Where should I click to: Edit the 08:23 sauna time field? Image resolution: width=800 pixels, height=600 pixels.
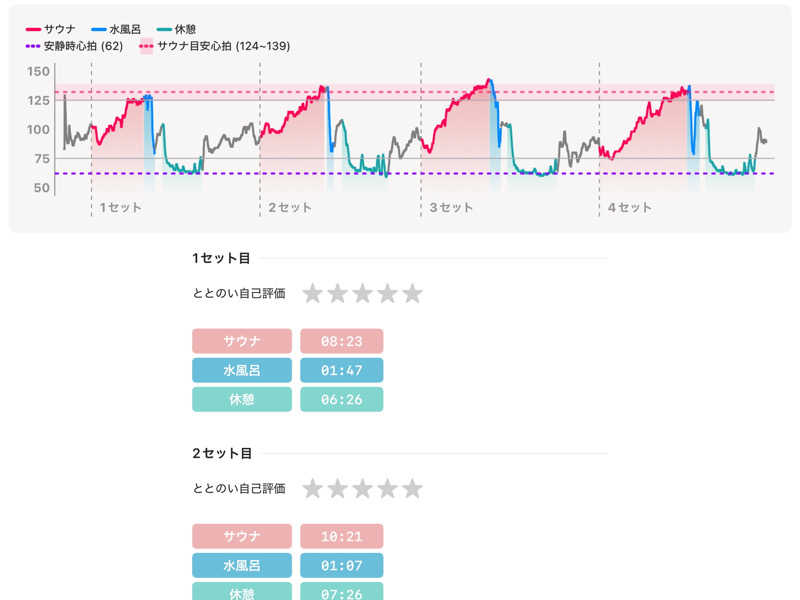(x=341, y=341)
